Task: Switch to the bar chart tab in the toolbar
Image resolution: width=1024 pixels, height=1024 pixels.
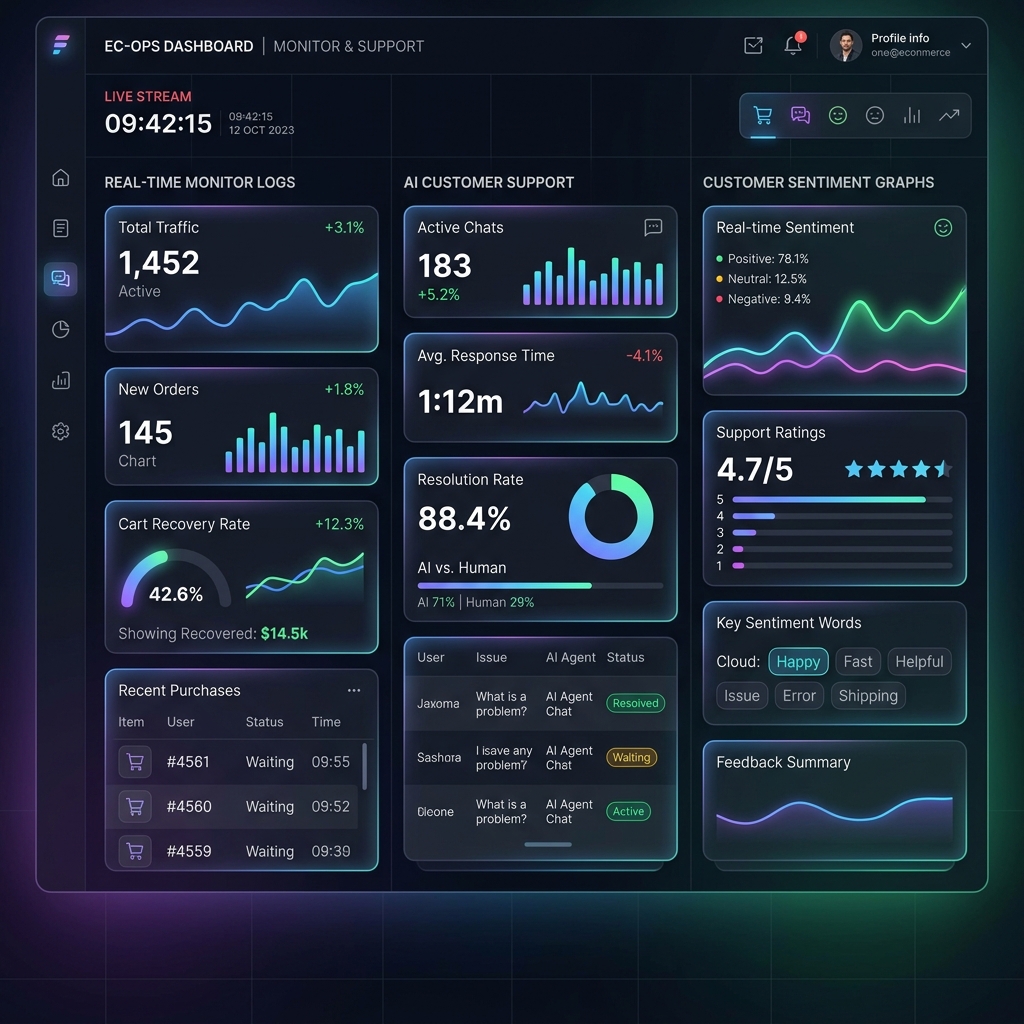Action: [x=912, y=116]
